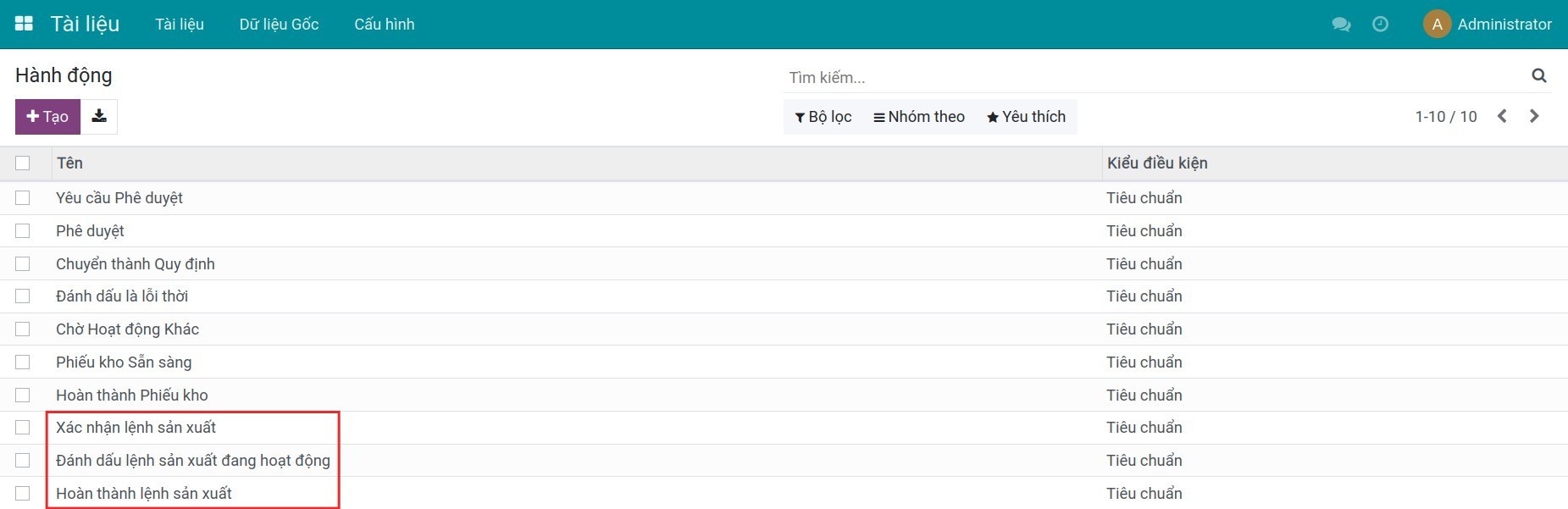Go to previous page arrow
Screen dimensions: 1568x509
(x=1502, y=117)
